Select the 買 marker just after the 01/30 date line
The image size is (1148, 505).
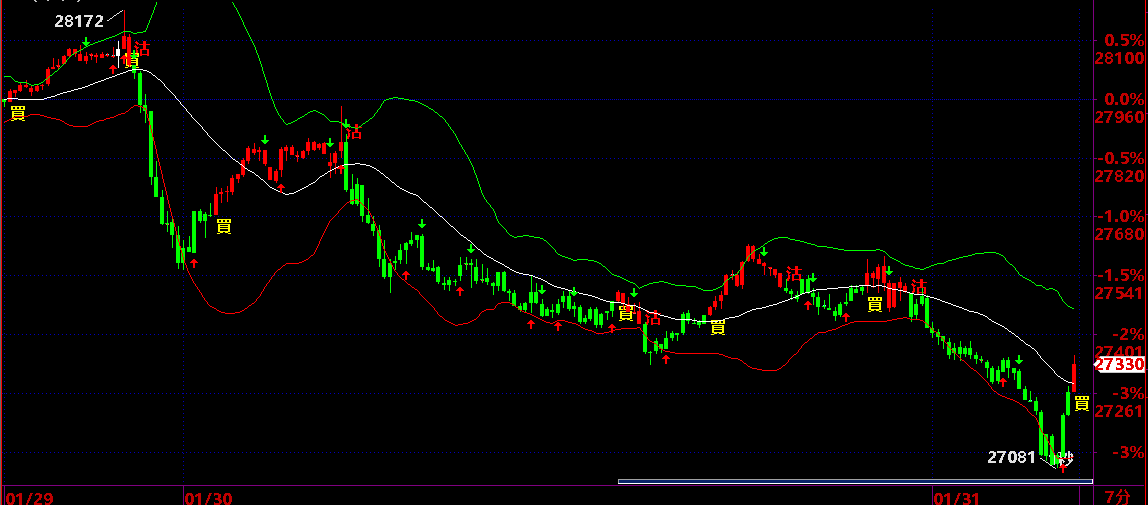(224, 225)
